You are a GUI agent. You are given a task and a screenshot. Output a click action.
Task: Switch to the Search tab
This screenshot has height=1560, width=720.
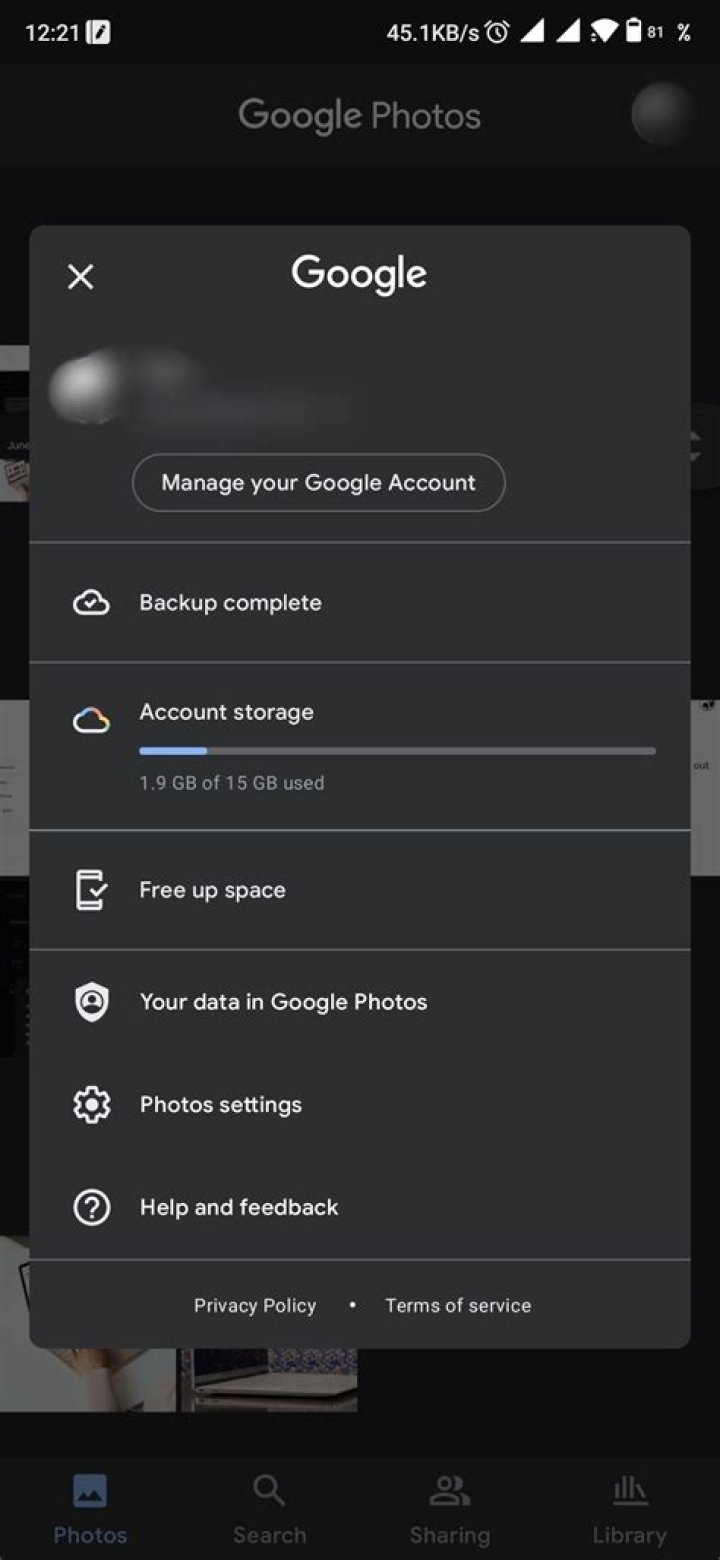(x=270, y=1510)
